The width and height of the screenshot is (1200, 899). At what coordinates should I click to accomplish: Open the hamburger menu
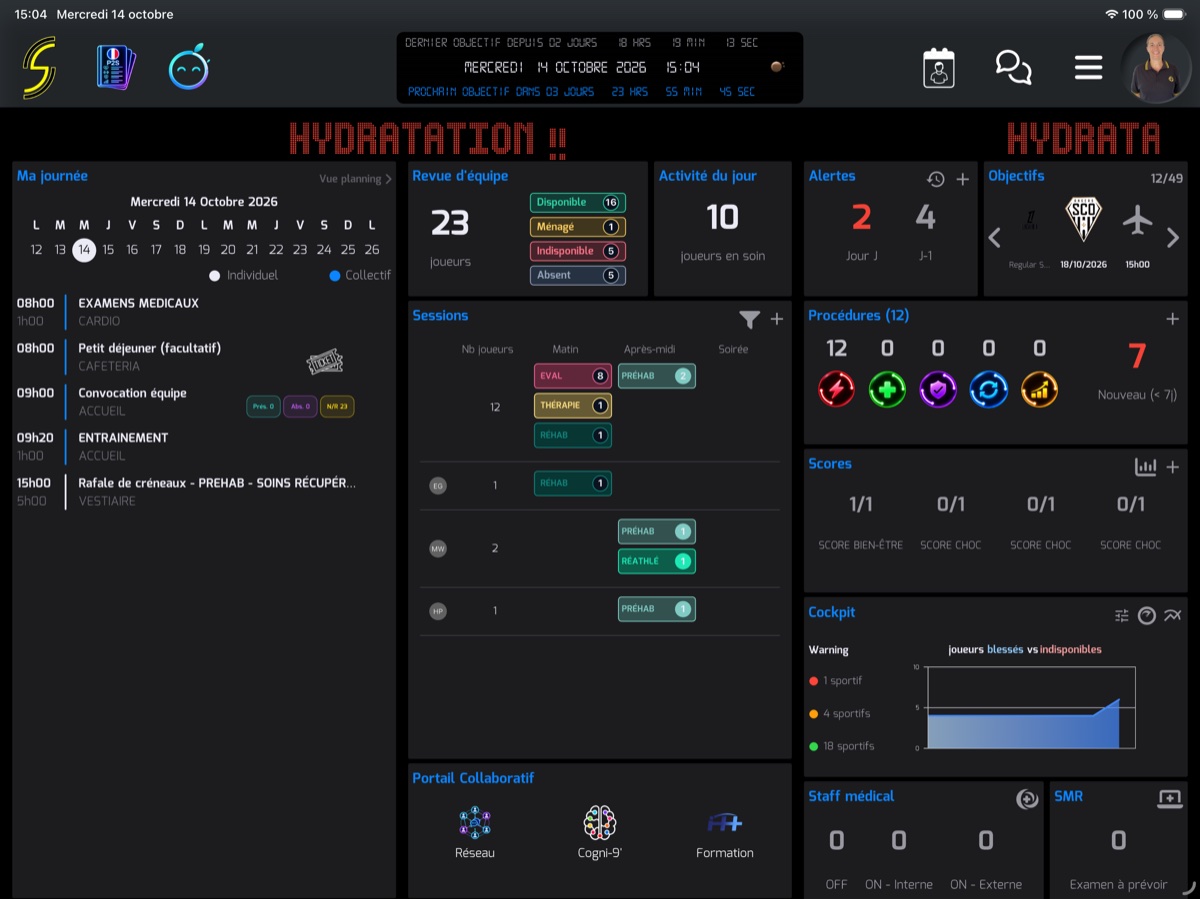point(1088,68)
